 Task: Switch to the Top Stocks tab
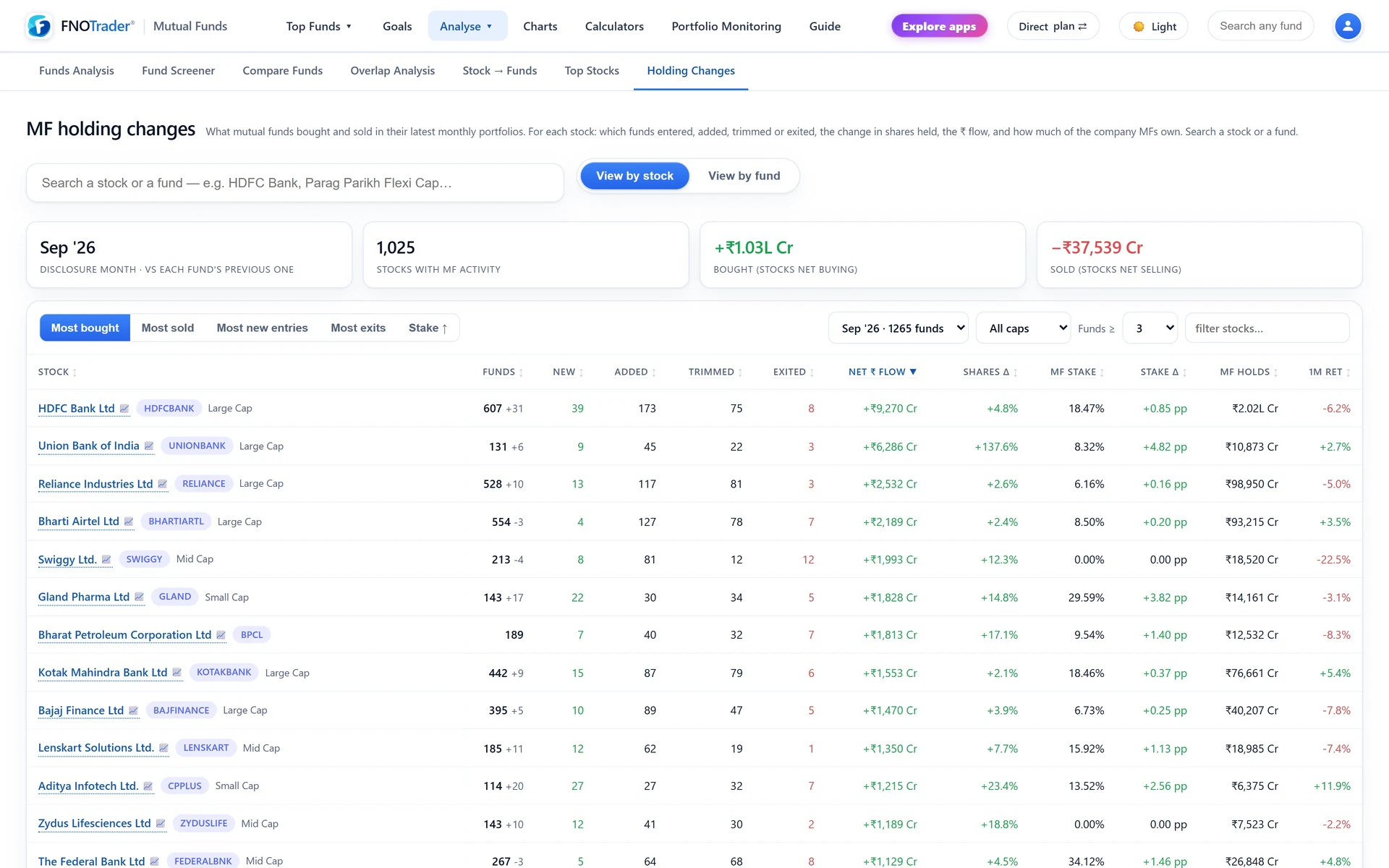pyautogui.click(x=592, y=71)
